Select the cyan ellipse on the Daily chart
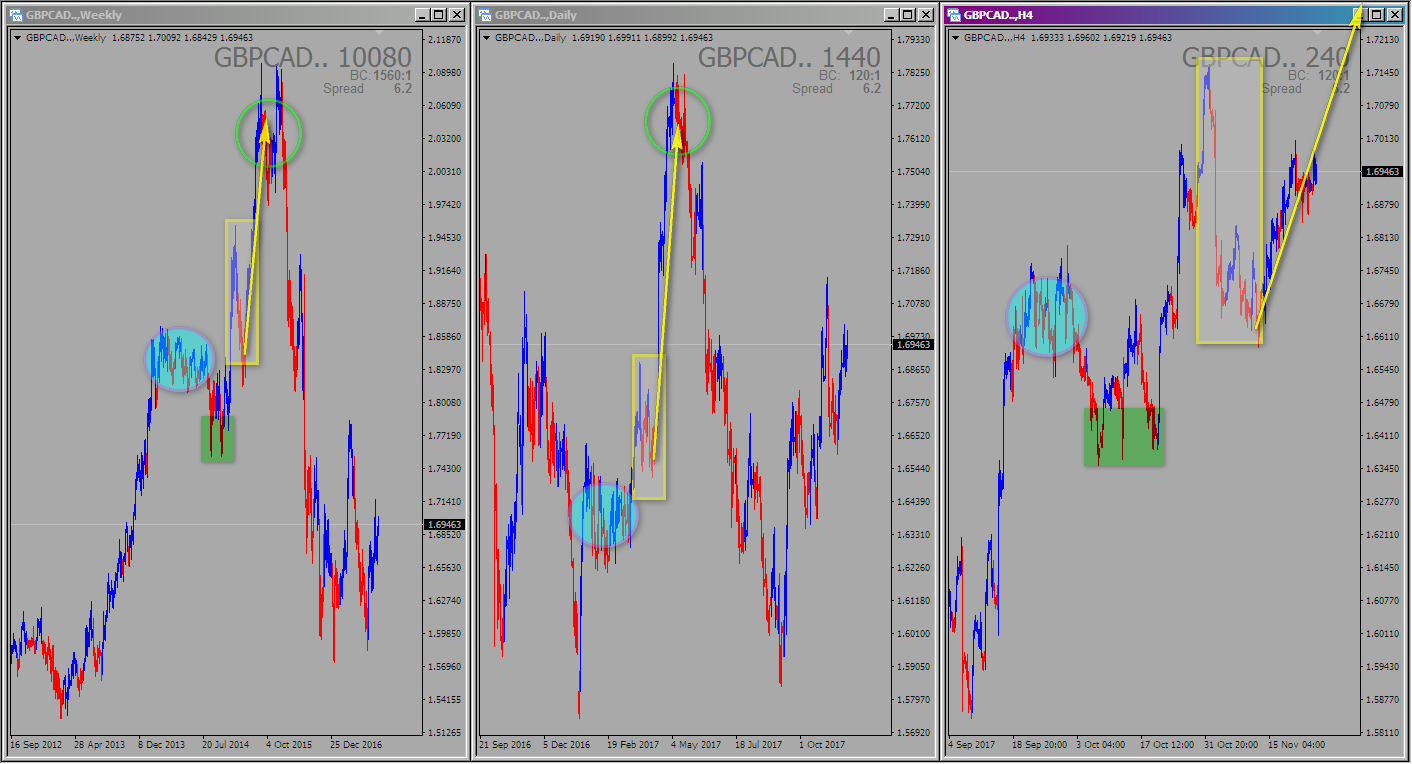Screen dimensions: 1412x764 pyautogui.click(x=604, y=516)
